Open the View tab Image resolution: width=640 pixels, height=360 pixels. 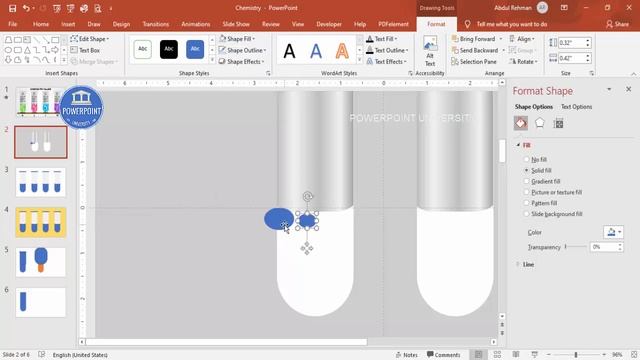[298, 24]
